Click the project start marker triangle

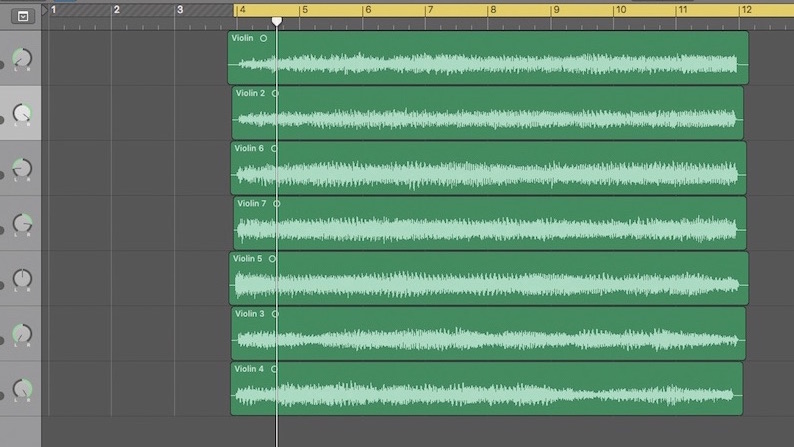pyautogui.click(x=45, y=10)
